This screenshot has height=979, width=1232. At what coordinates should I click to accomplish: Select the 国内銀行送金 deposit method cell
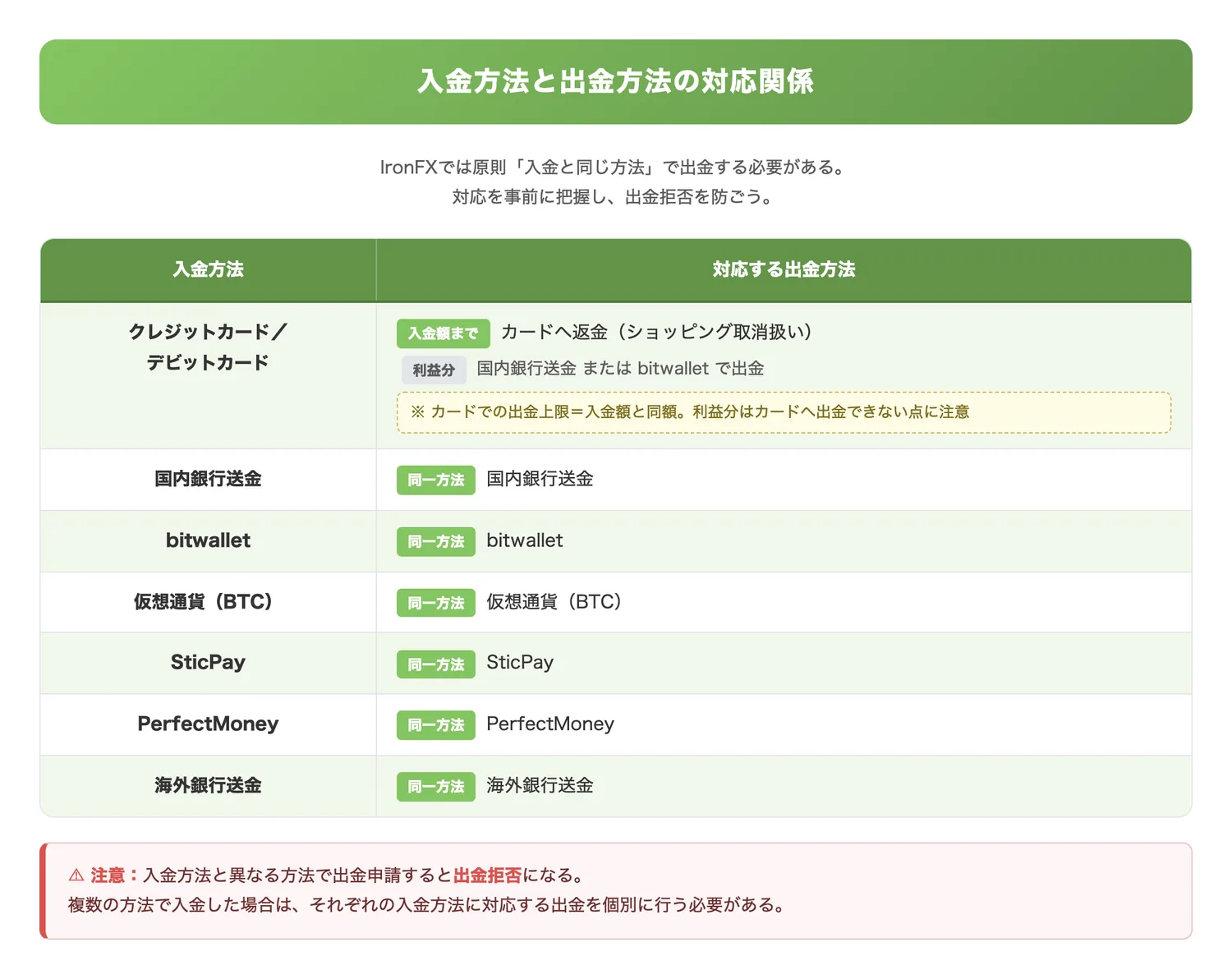[x=209, y=480]
